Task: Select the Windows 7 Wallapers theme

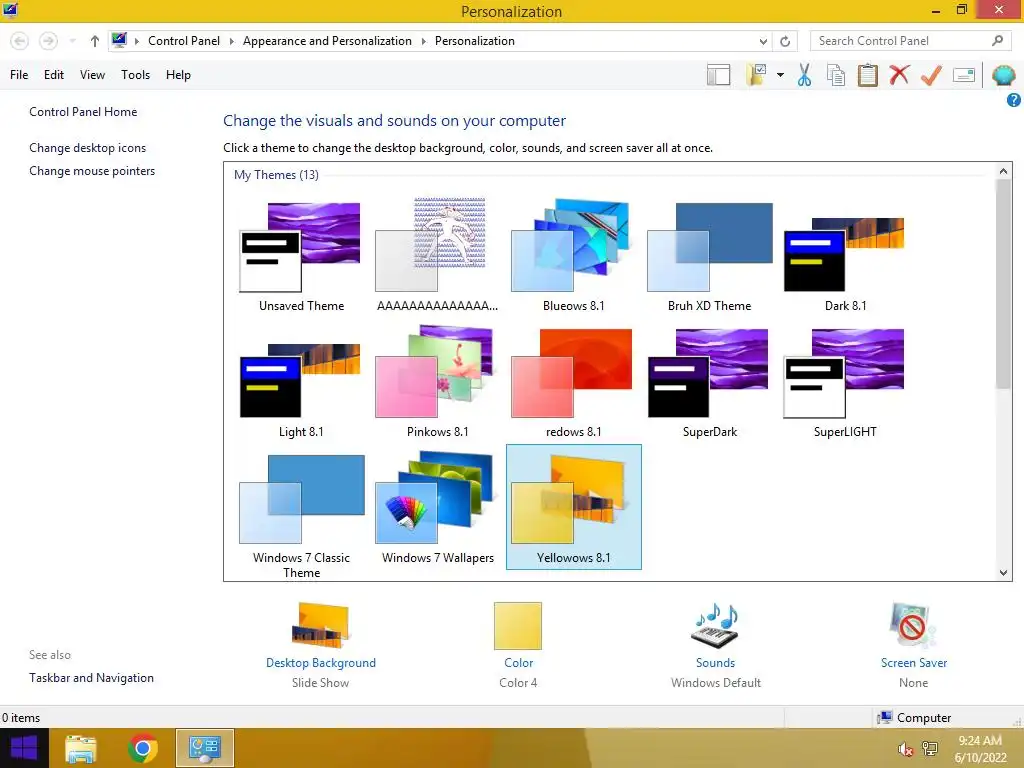Action: [437, 507]
